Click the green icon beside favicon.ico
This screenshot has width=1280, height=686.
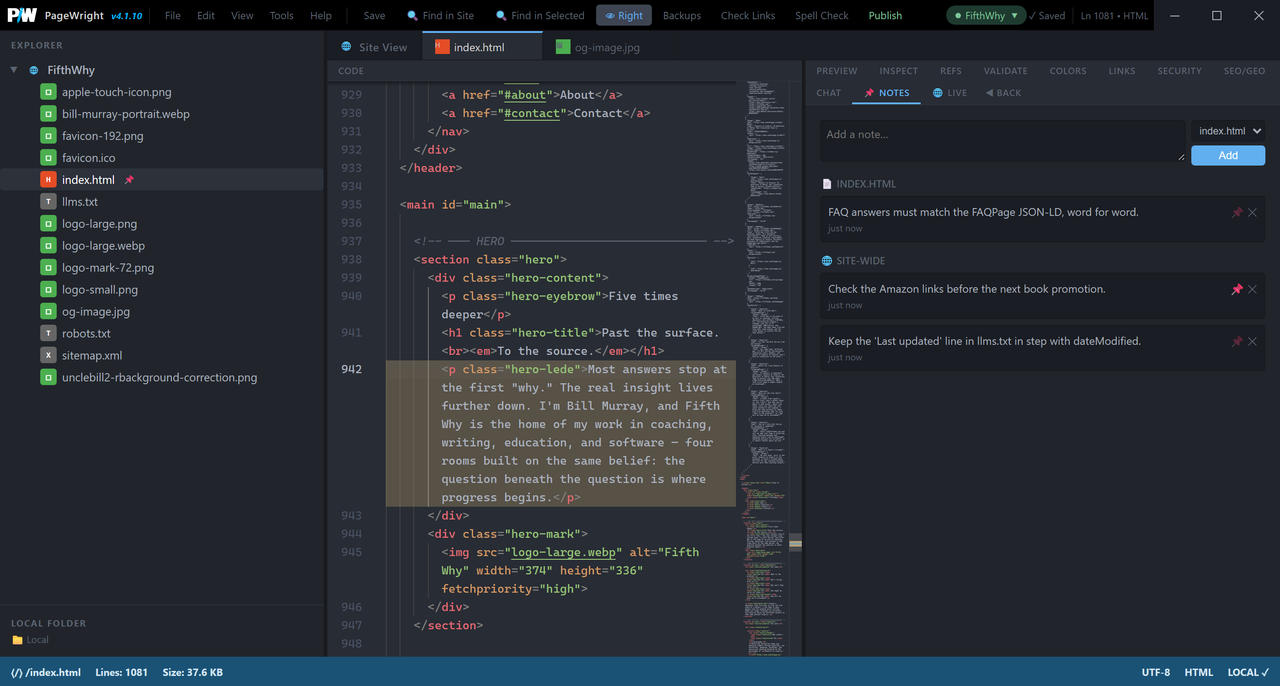(48, 158)
